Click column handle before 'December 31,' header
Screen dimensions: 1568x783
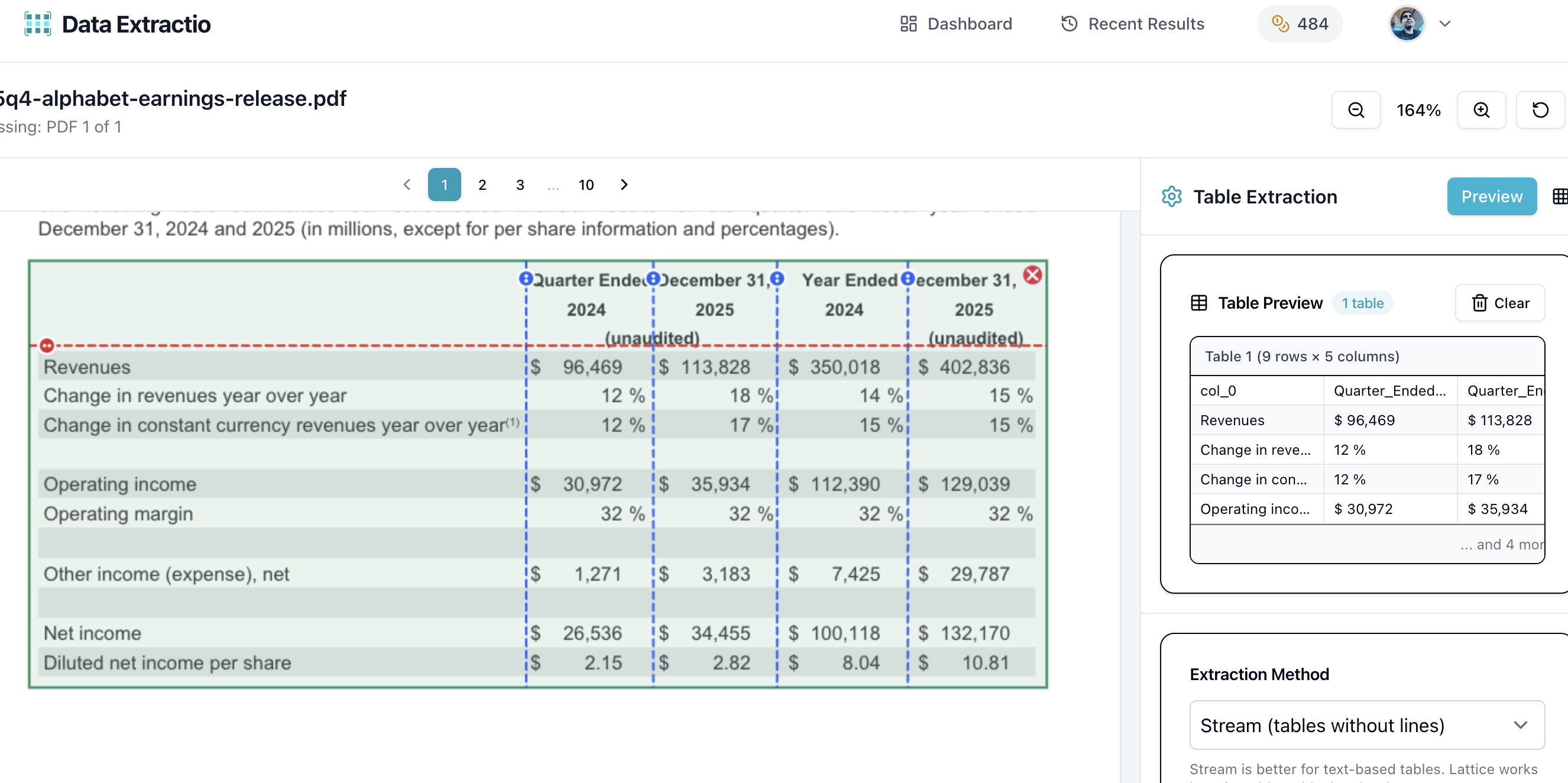[653, 279]
